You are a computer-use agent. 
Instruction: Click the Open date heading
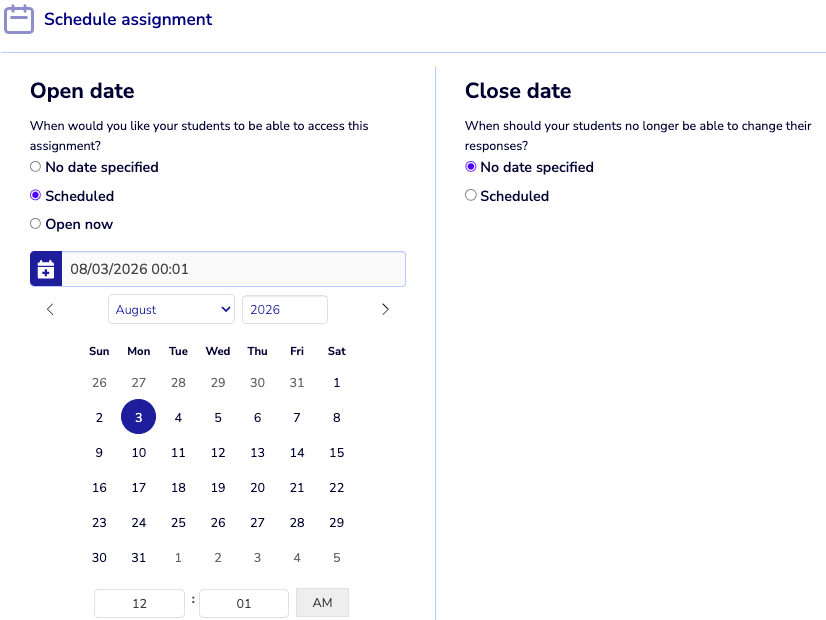82,91
